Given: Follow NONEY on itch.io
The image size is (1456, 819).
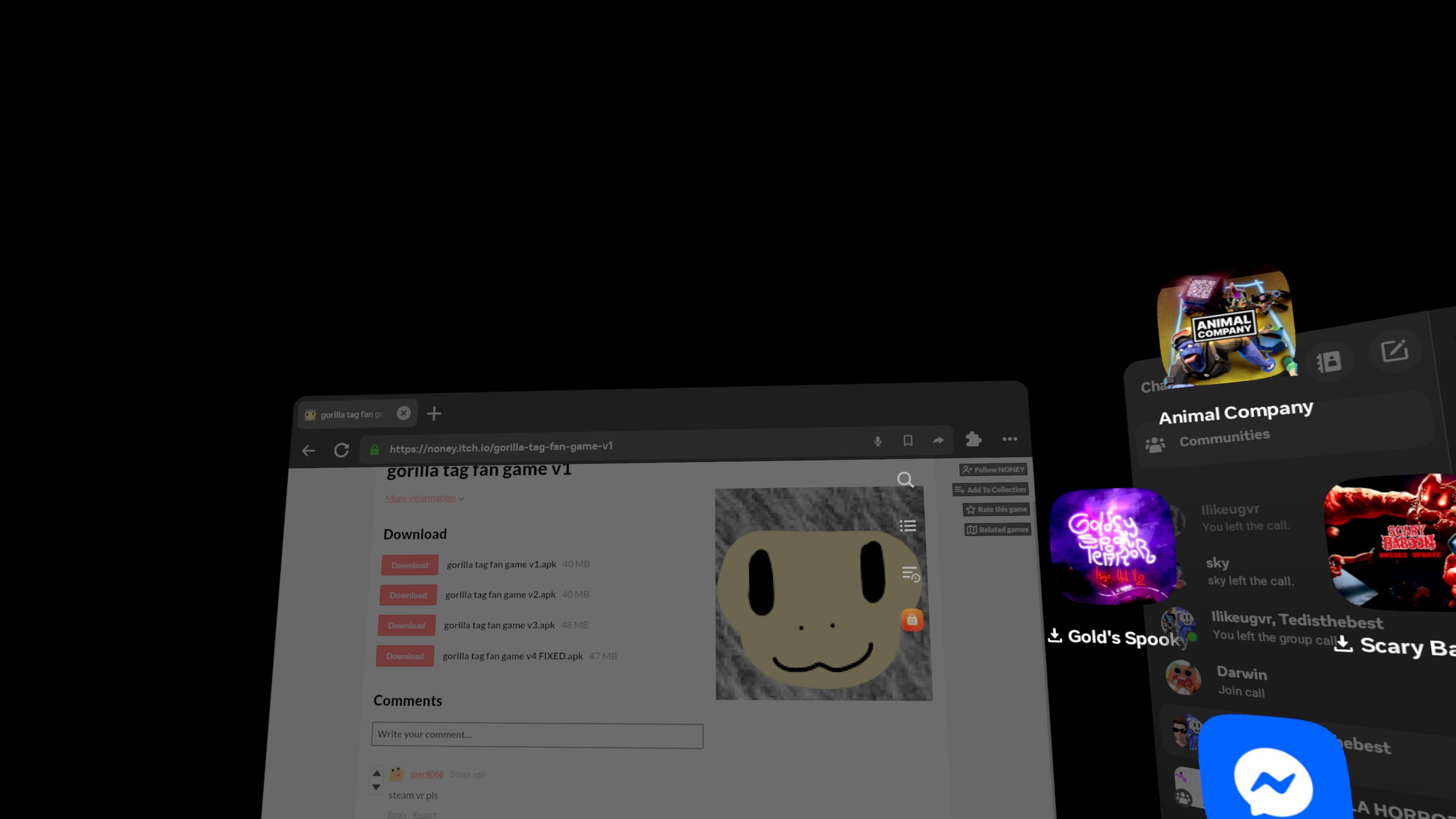Looking at the screenshot, I should click(x=993, y=470).
